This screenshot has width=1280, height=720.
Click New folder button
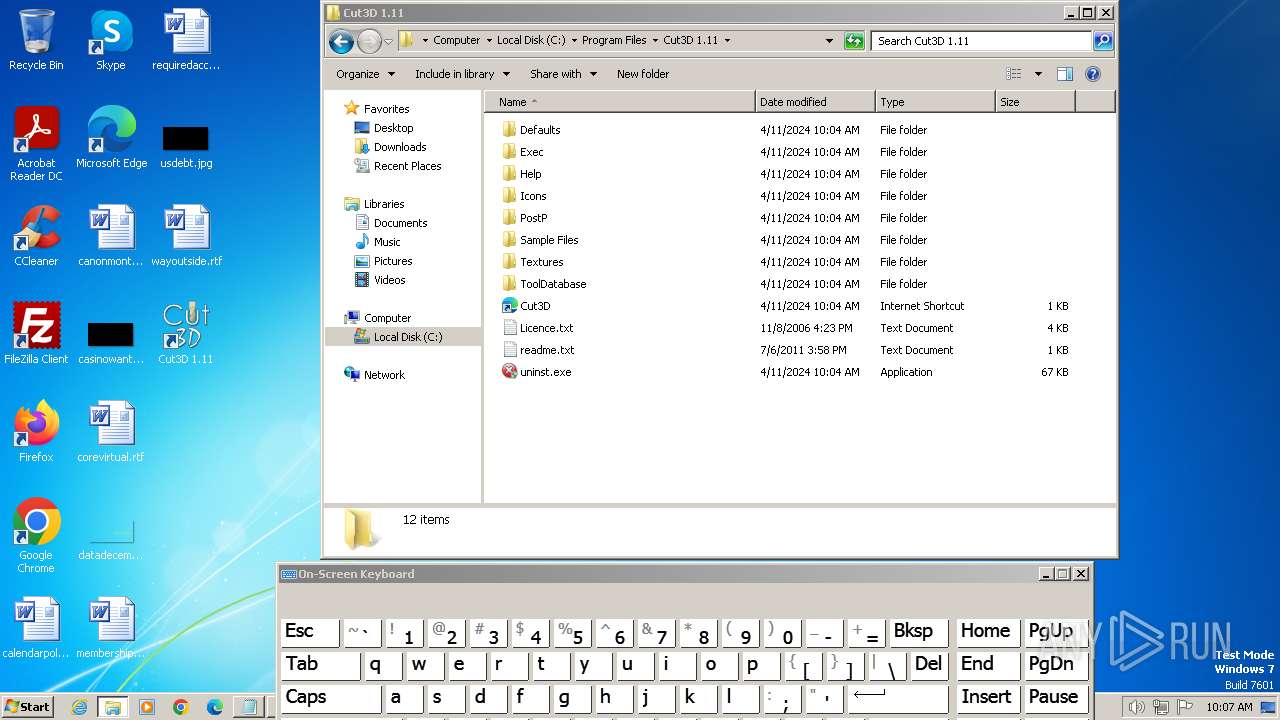coord(643,74)
